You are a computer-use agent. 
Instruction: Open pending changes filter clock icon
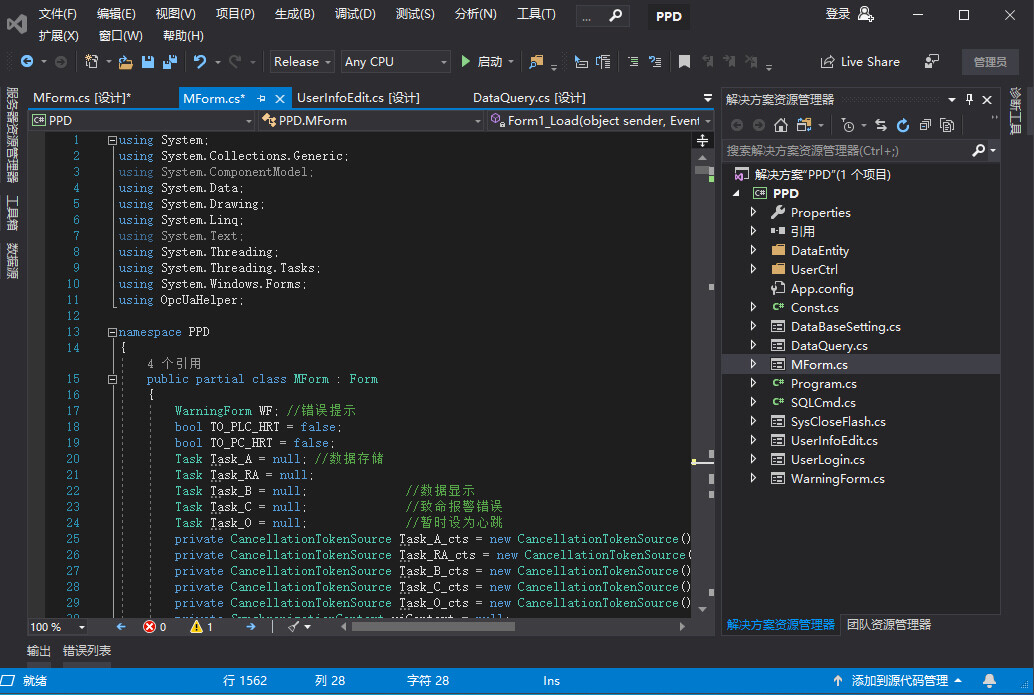tap(848, 125)
